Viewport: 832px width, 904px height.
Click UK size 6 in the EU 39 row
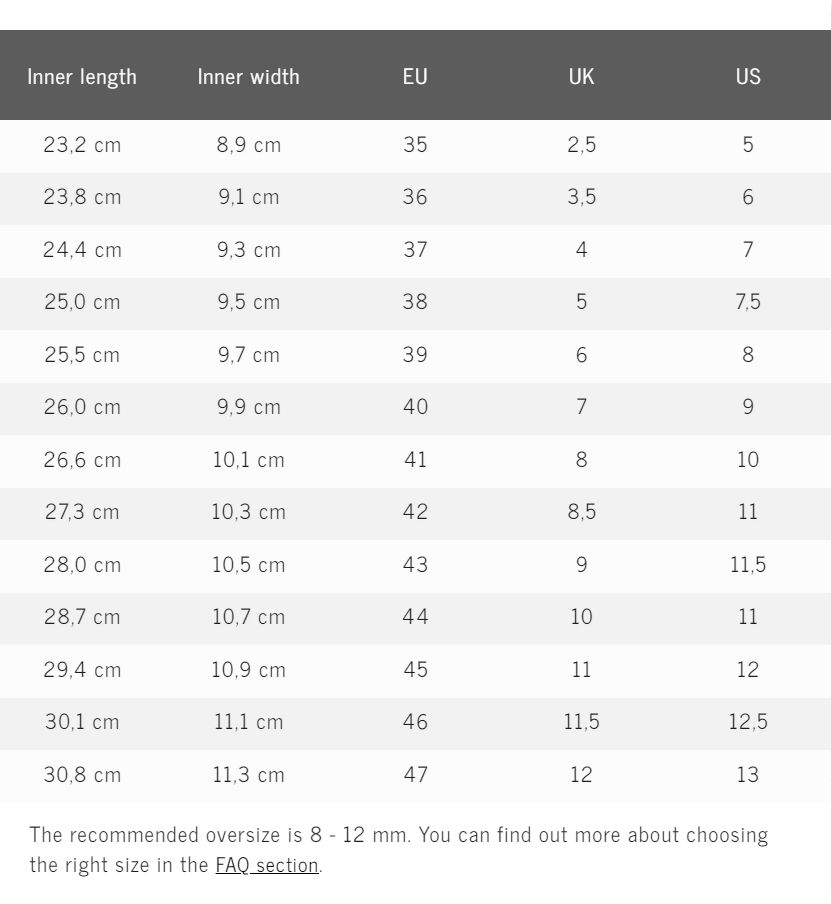(x=581, y=355)
